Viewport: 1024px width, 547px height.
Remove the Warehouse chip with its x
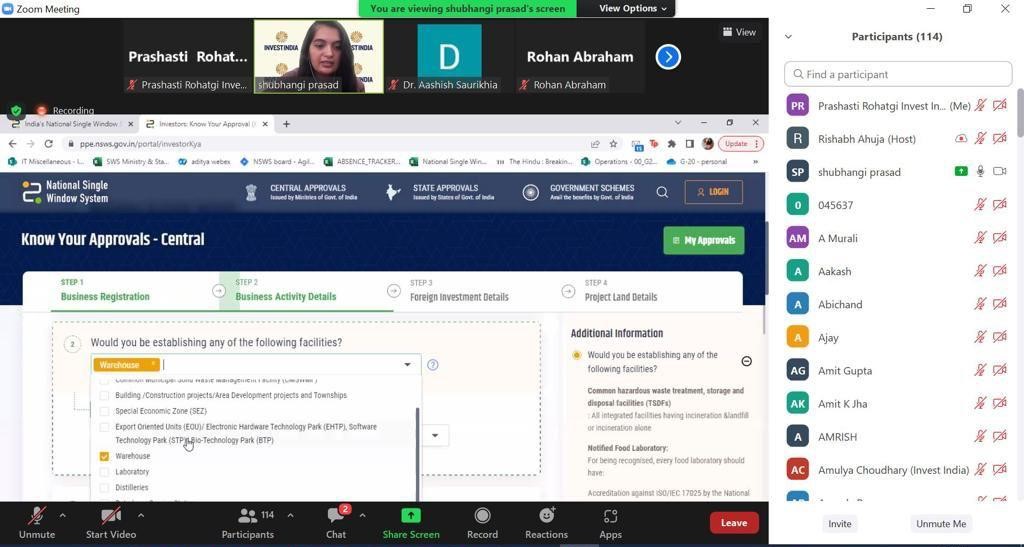coord(153,364)
